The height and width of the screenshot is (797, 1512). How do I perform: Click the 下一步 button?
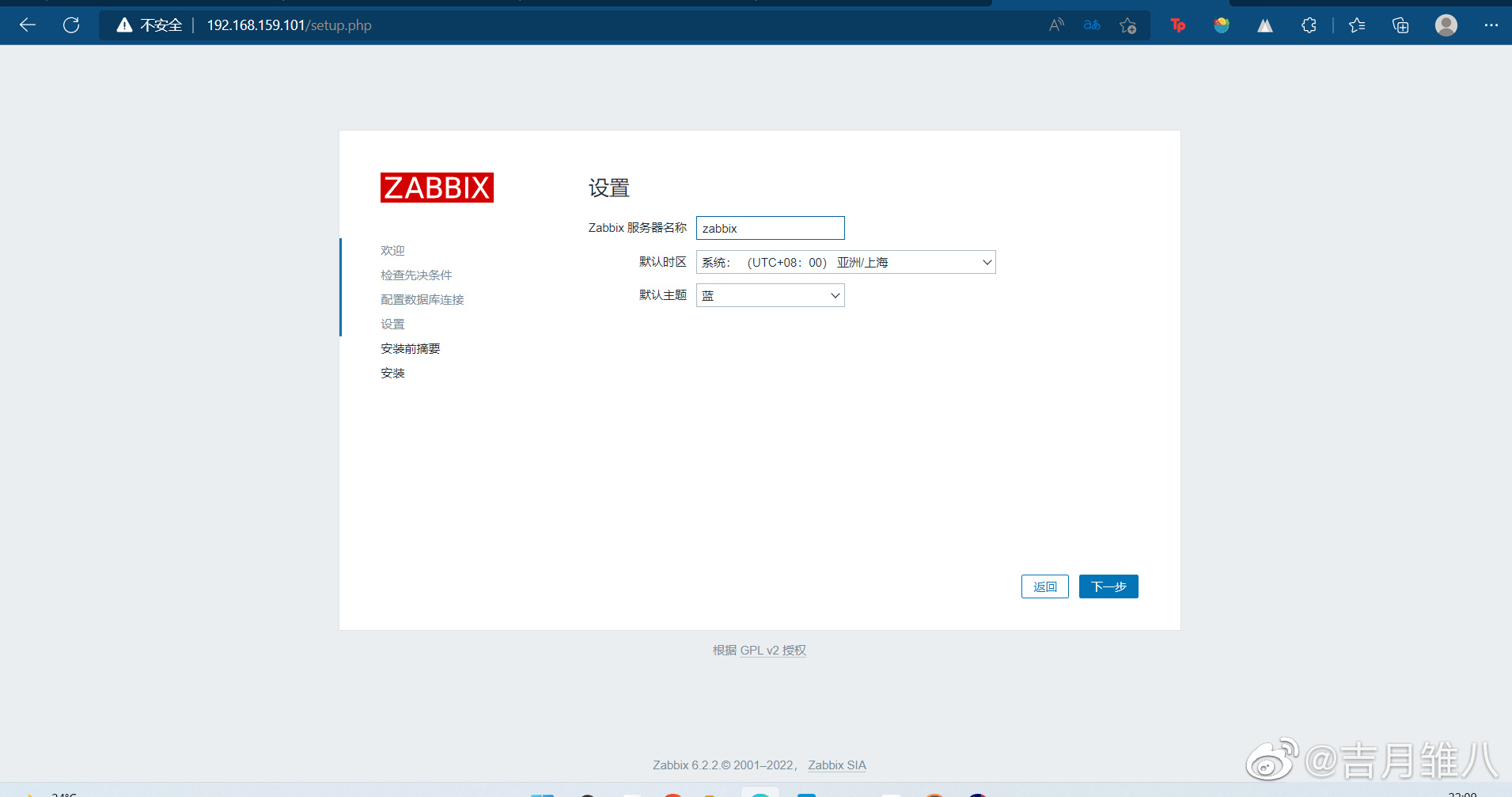tap(1108, 586)
